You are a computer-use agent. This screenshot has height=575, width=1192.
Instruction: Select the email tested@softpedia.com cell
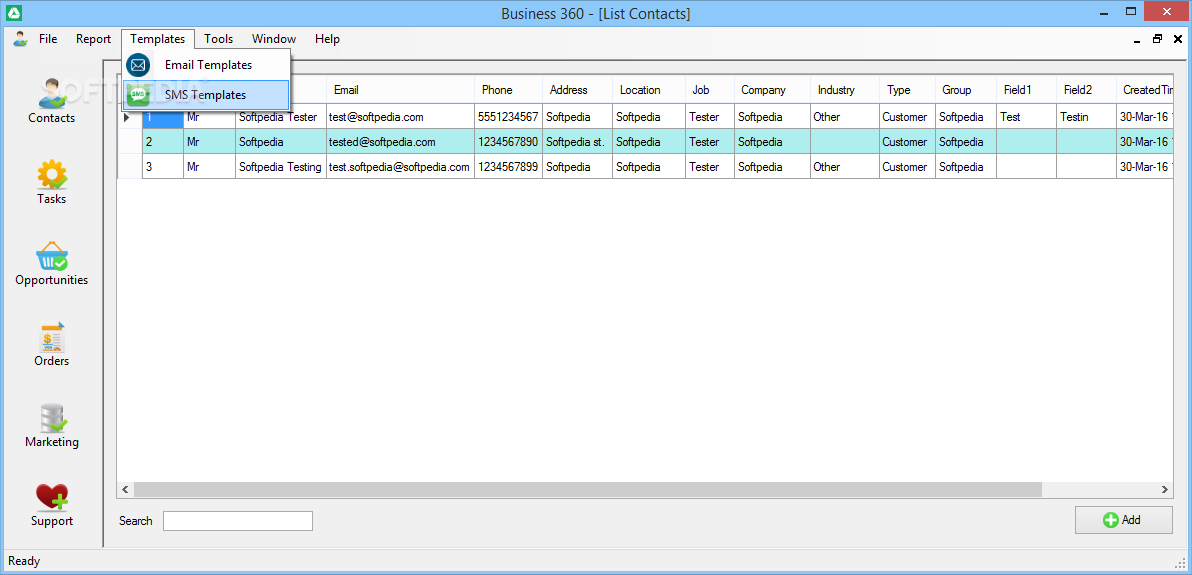pyautogui.click(x=401, y=141)
